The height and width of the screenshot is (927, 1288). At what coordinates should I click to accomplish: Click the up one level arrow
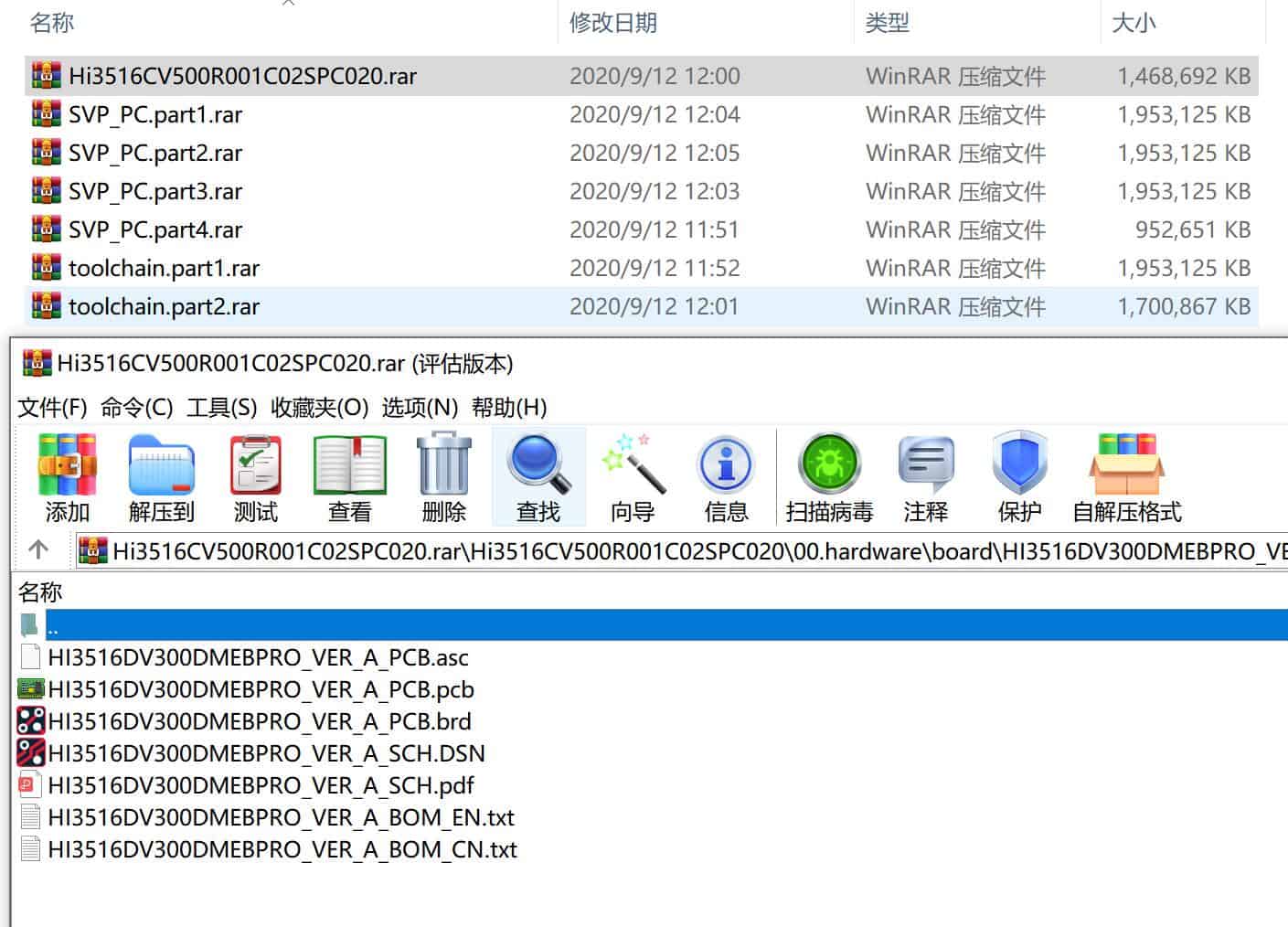(x=38, y=549)
